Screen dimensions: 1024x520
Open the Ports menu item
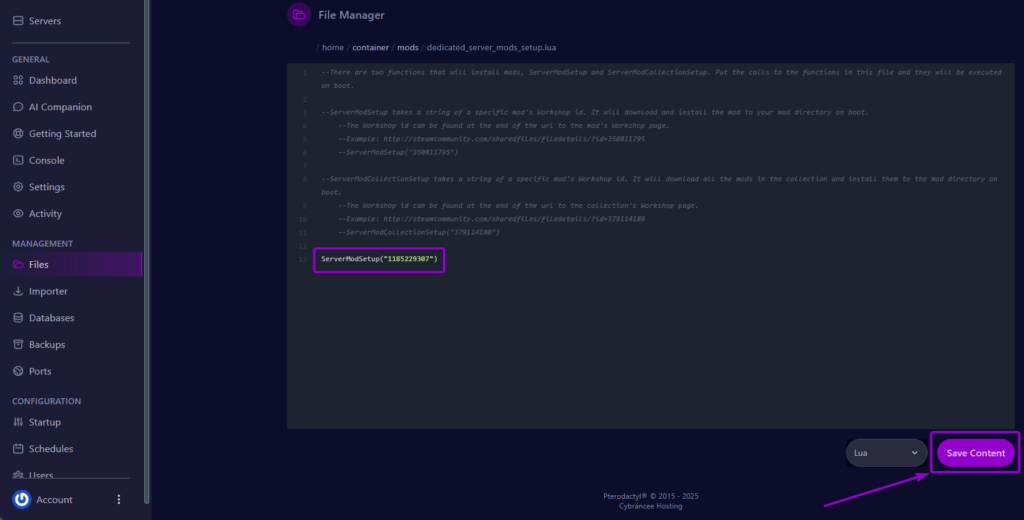click(x=40, y=371)
